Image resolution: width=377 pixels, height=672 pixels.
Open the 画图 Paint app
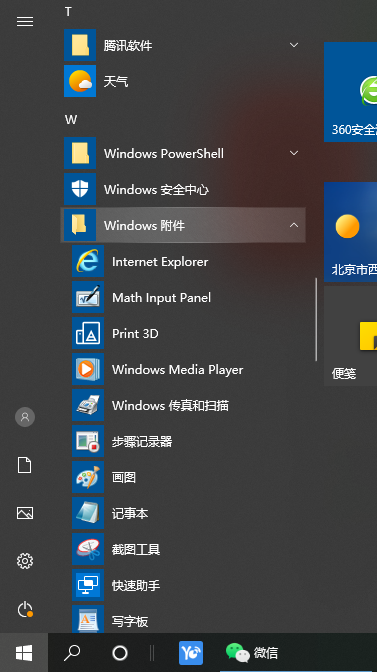pos(183,477)
